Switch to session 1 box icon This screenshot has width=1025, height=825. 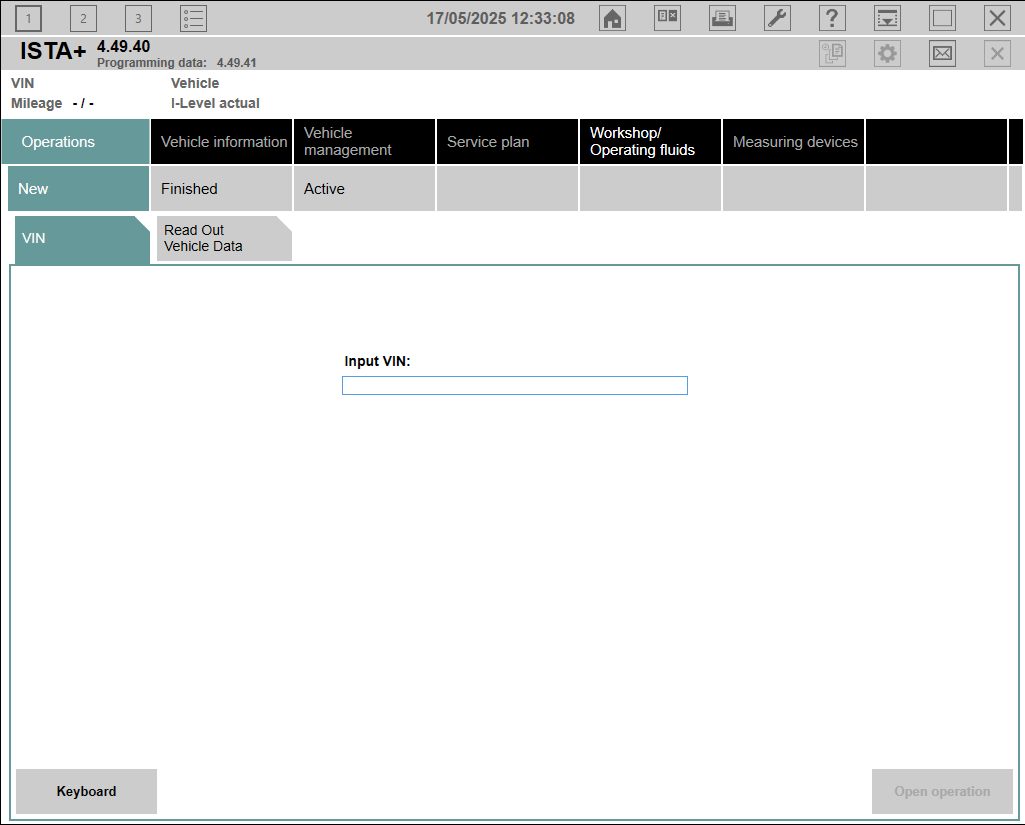(x=28, y=18)
